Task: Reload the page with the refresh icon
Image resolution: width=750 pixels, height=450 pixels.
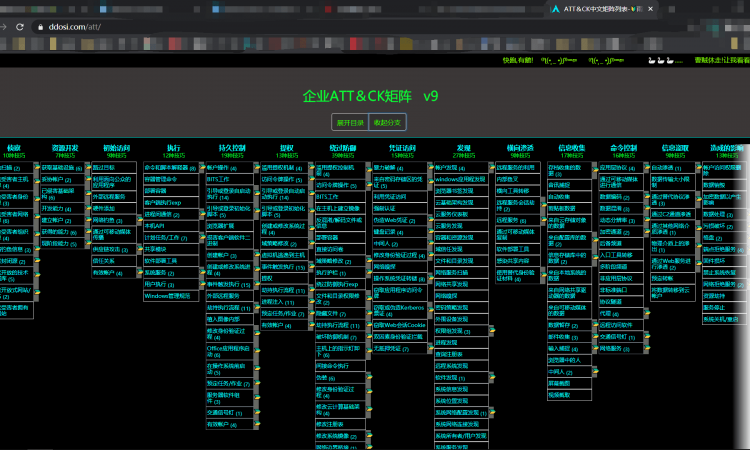Action: click(20, 27)
